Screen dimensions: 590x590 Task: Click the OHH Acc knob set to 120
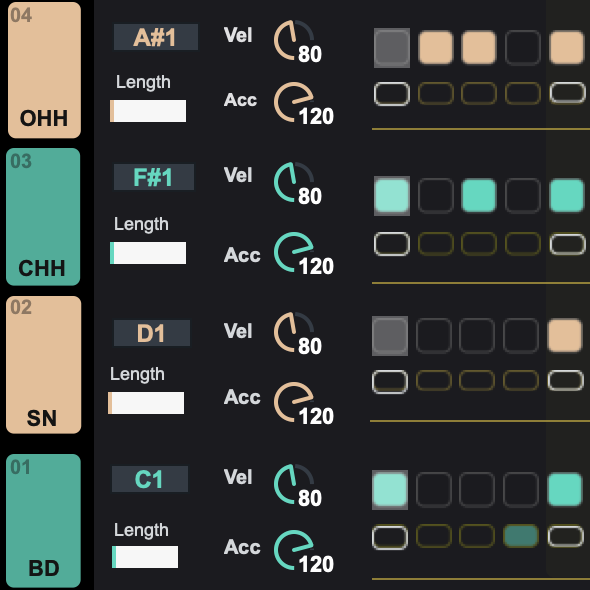pos(294,102)
